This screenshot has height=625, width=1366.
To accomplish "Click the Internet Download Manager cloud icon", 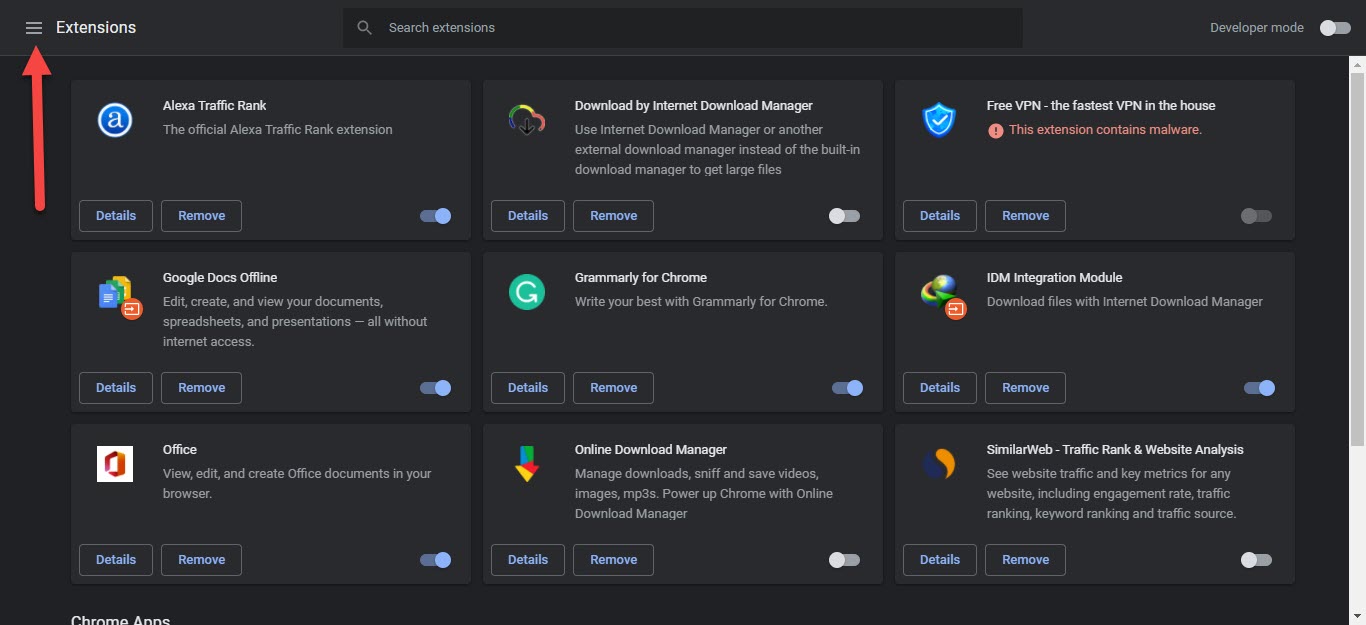I will [x=526, y=121].
